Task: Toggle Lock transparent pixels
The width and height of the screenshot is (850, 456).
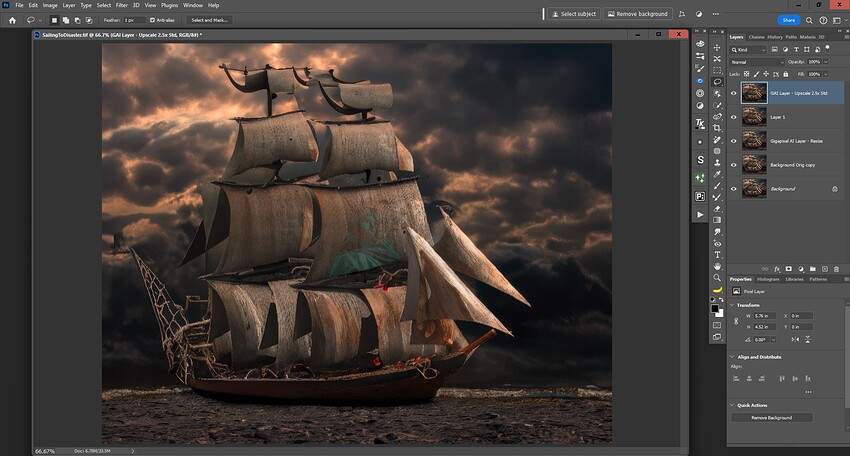Action: pyautogui.click(x=746, y=74)
